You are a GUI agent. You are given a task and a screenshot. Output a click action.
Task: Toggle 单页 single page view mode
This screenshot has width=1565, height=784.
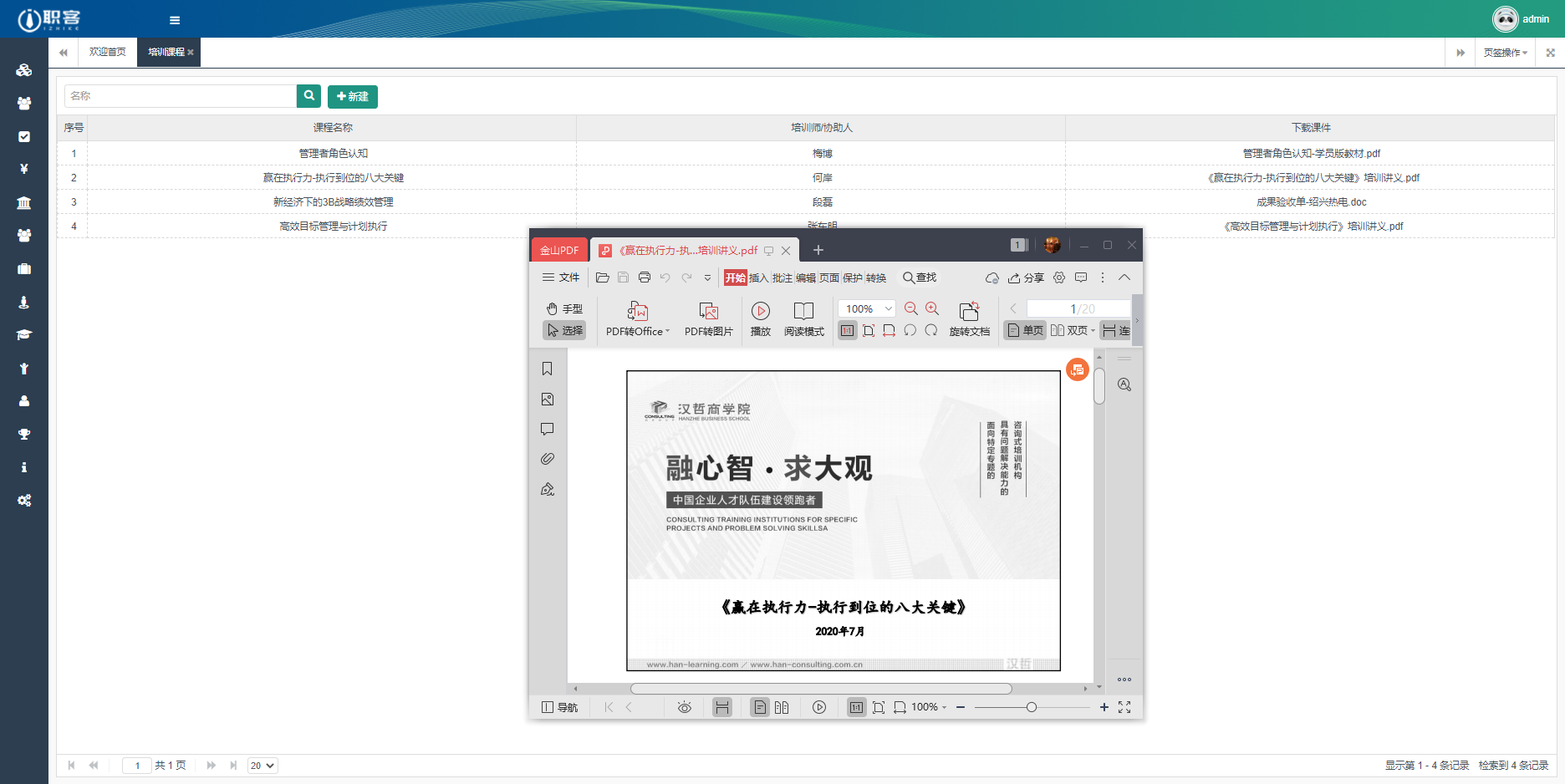coord(1023,330)
